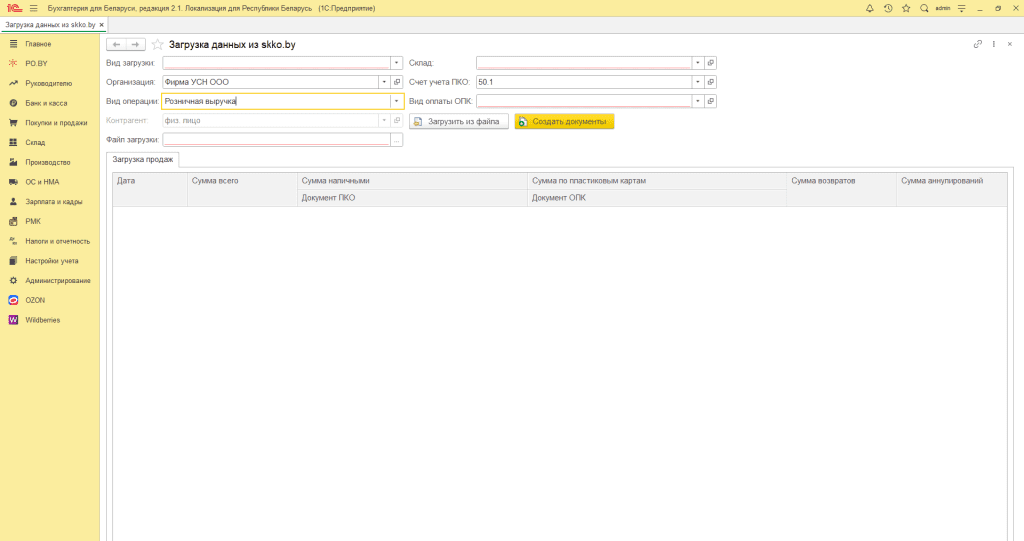1024x541 pixels.
Task: Expand the Счет учета ПКО dropdown
Action: (x=697, y=82)
